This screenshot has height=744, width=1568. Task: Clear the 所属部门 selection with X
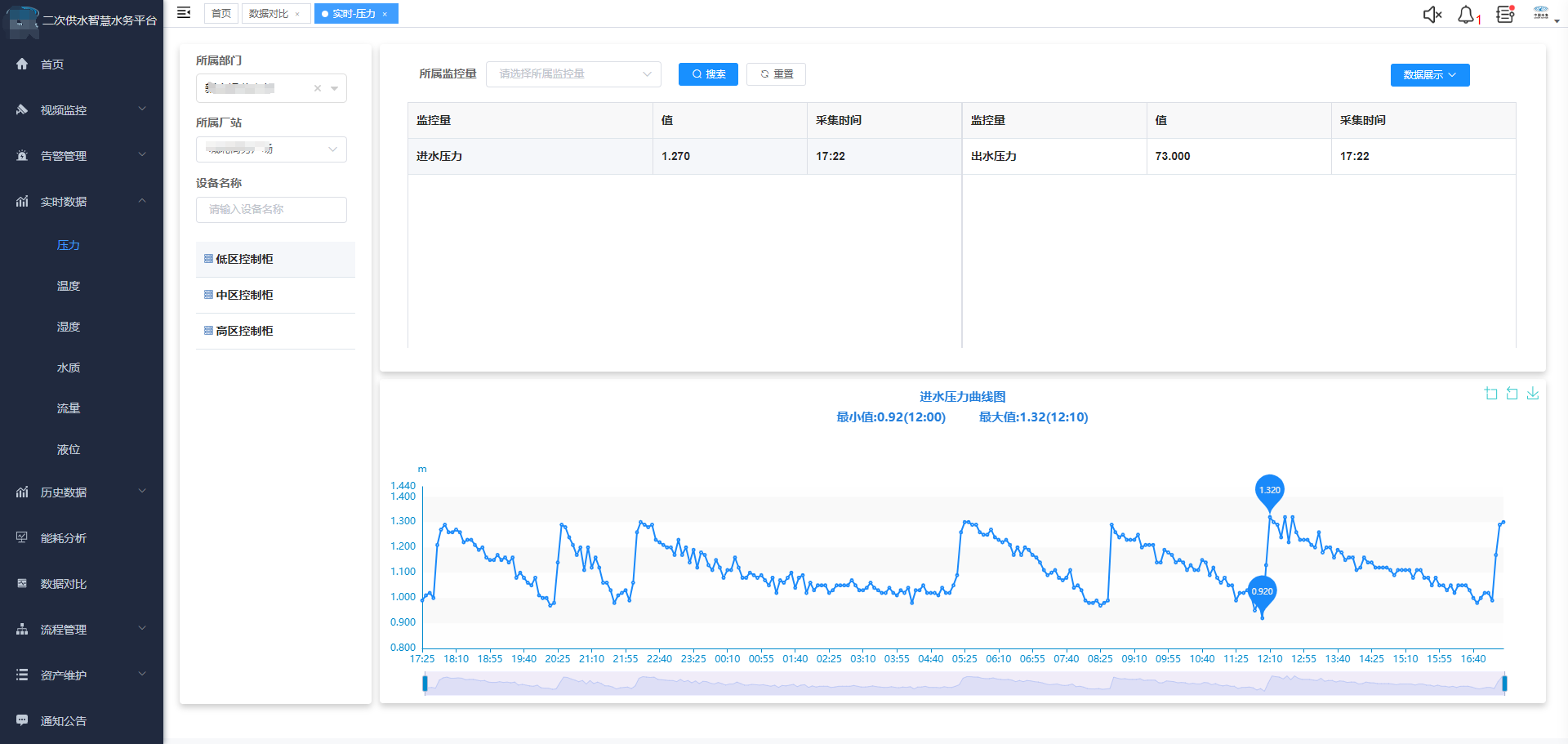click(x=318, y=88)
